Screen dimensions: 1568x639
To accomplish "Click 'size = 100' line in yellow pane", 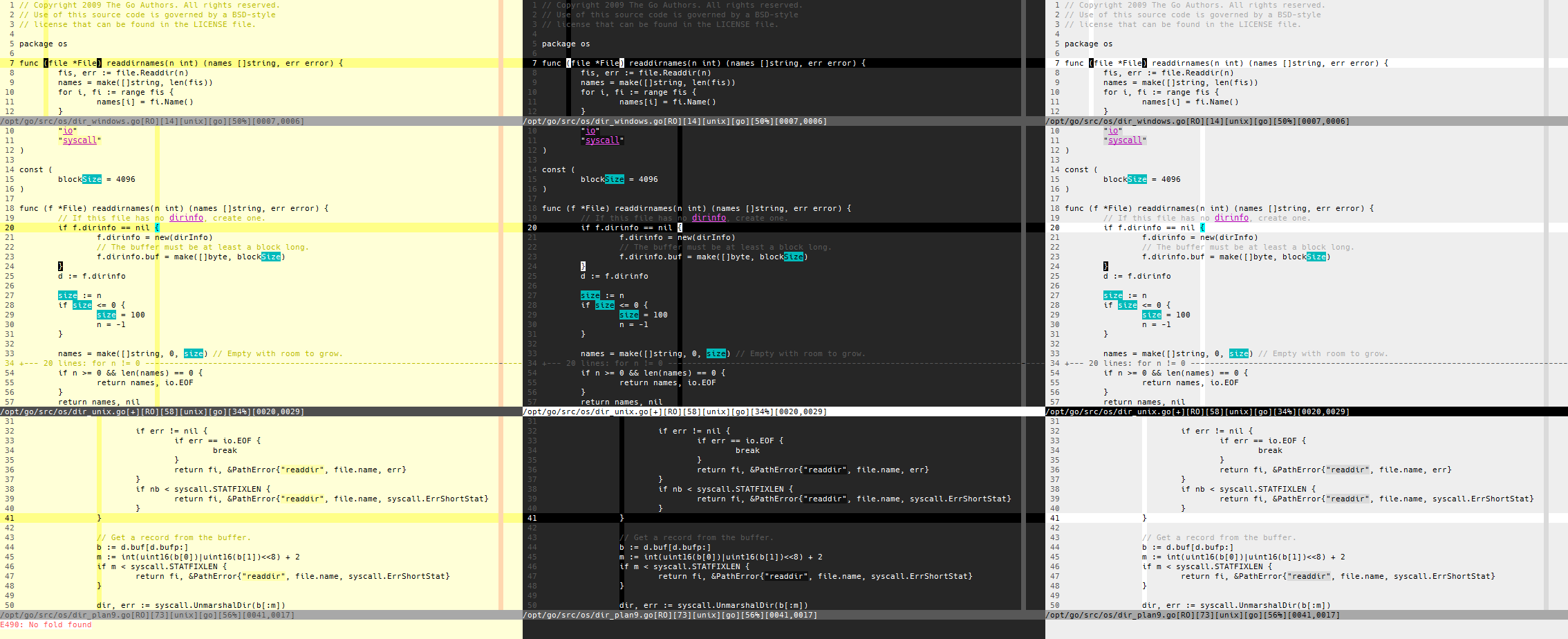I will click(121, 315).
